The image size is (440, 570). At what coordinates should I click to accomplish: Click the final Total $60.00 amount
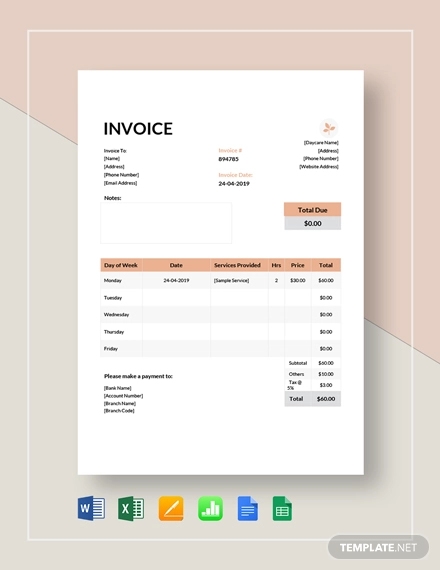(x=326, y=399)
